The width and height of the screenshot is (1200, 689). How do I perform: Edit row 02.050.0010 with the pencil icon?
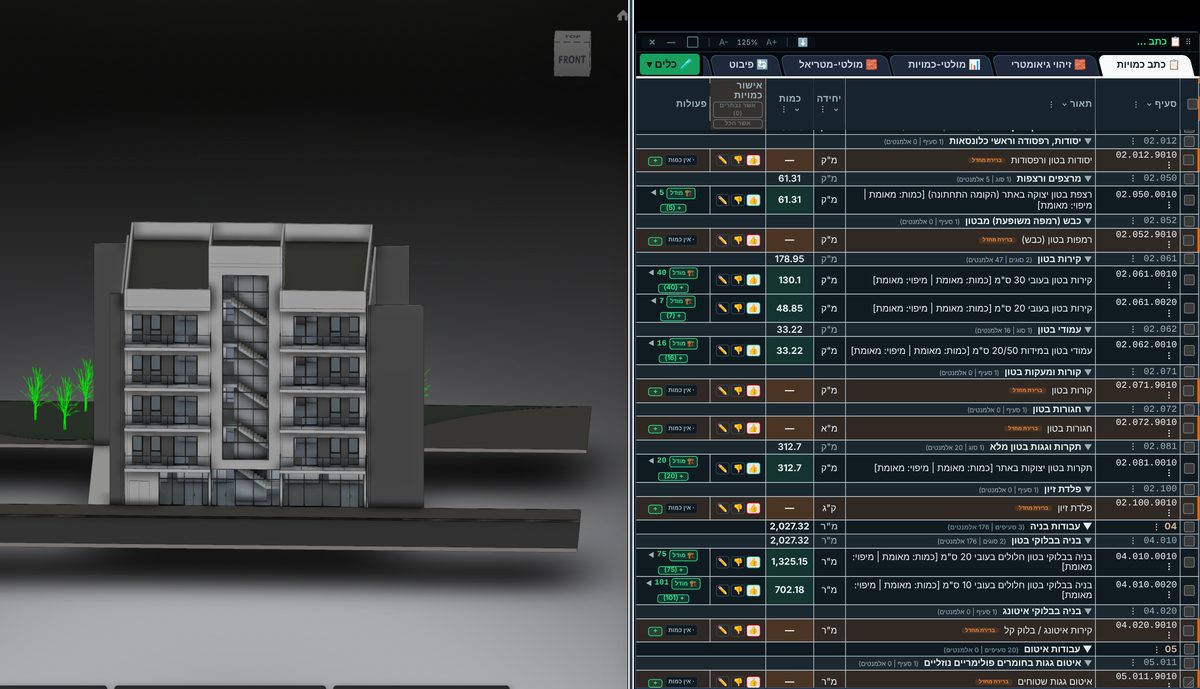click(x=722, y=199)
